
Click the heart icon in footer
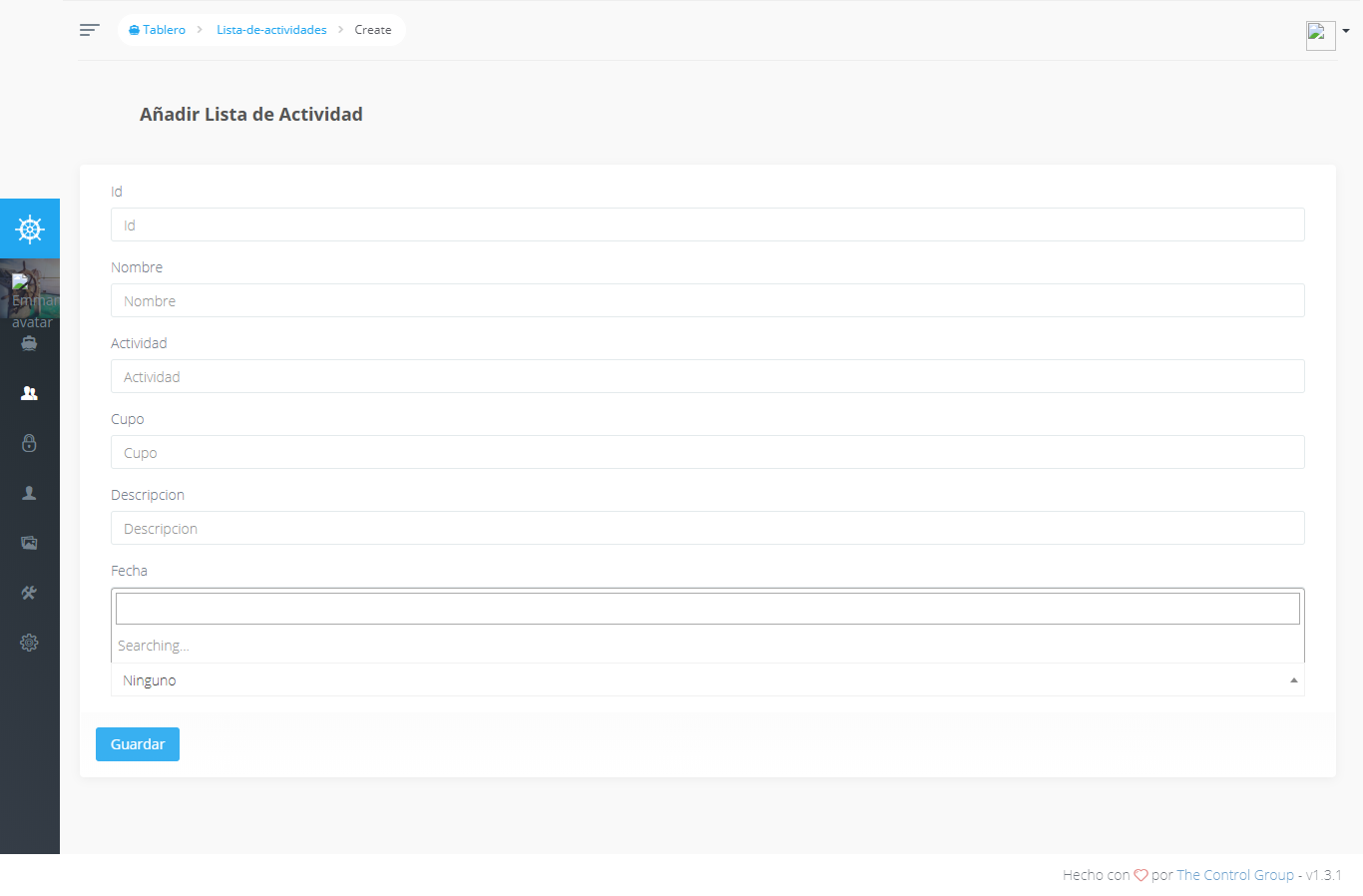[x=1140, y=875]
